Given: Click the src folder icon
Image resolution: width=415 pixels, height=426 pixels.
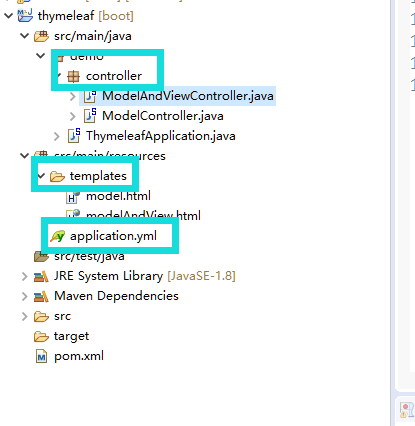Looking at the screenshot, I should [41, 316].
